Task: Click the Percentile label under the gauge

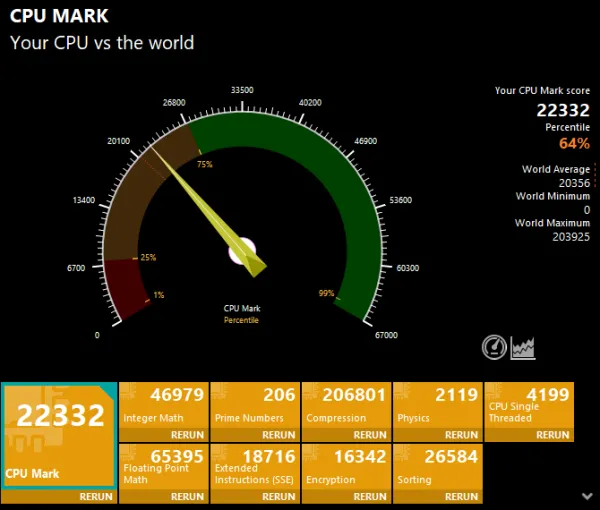Action: (241, 320)
